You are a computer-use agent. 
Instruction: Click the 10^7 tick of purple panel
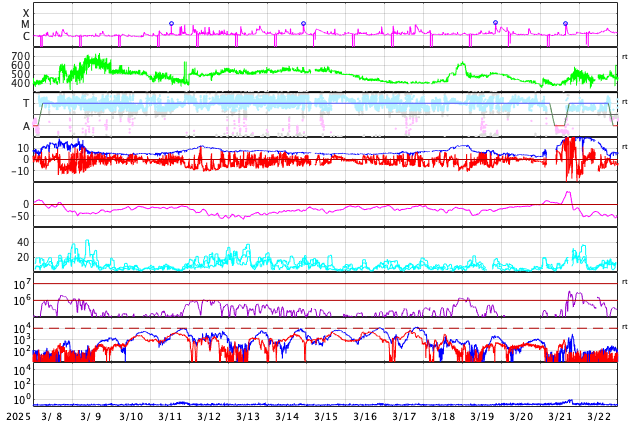[x=22, y=284]
